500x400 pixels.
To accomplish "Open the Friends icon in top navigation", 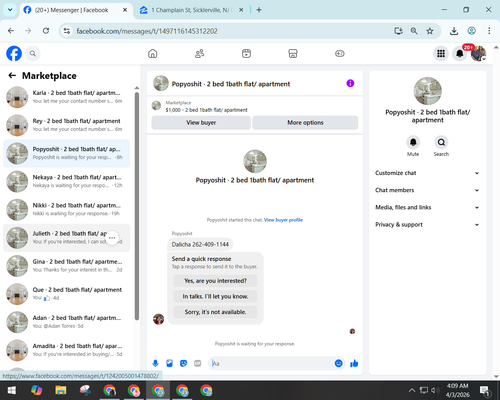I will [199, 53].
